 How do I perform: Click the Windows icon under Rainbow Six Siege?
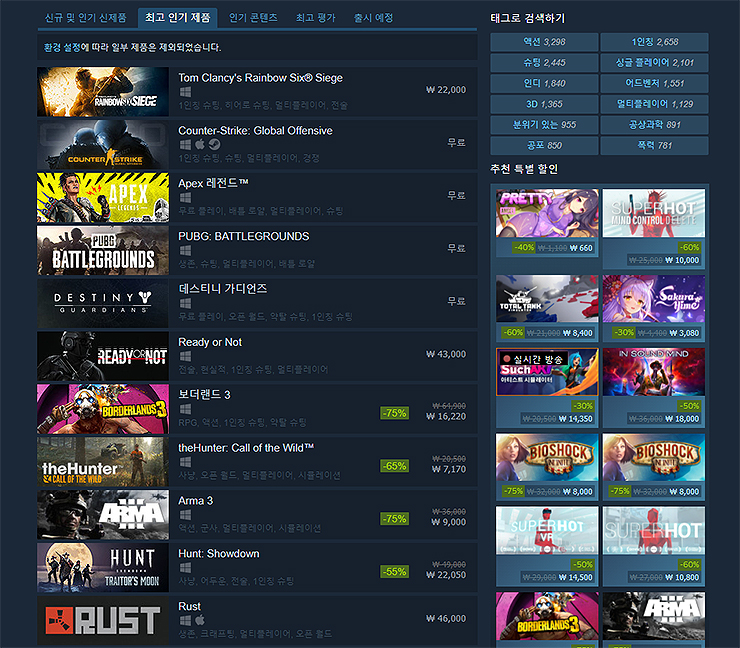185,92
